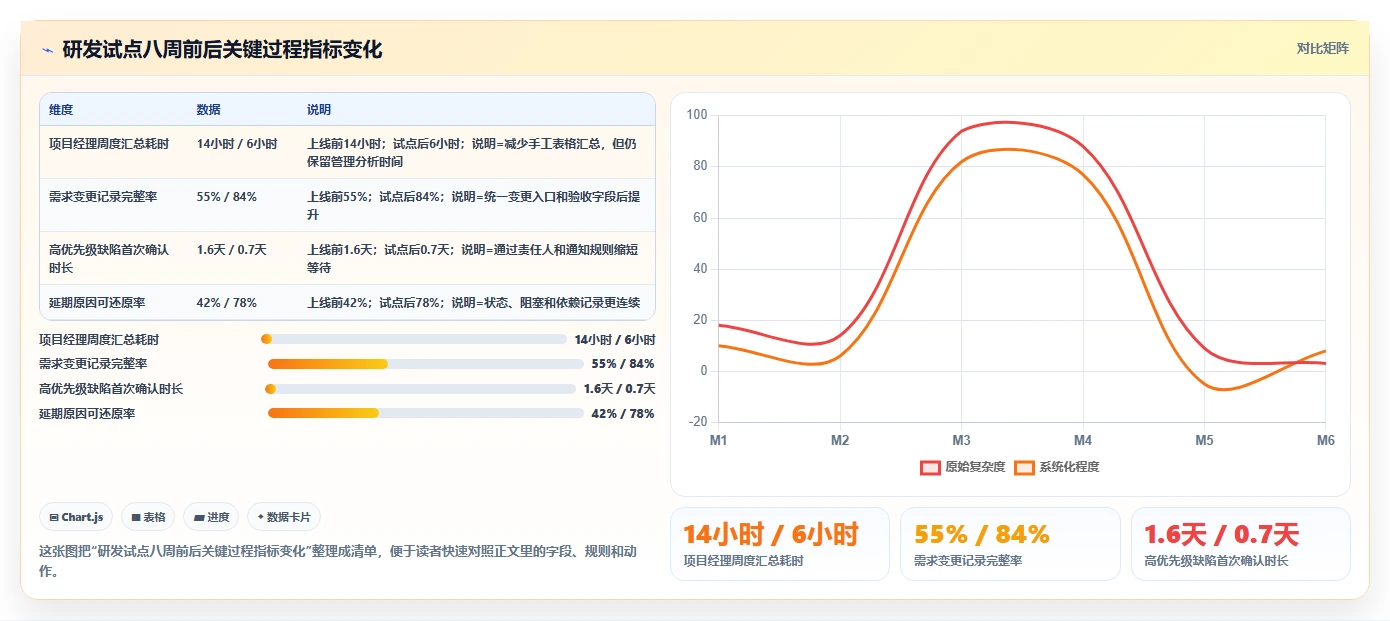Click table data cell 55% / 84%
1390x621 pixels.
point(227,197)
